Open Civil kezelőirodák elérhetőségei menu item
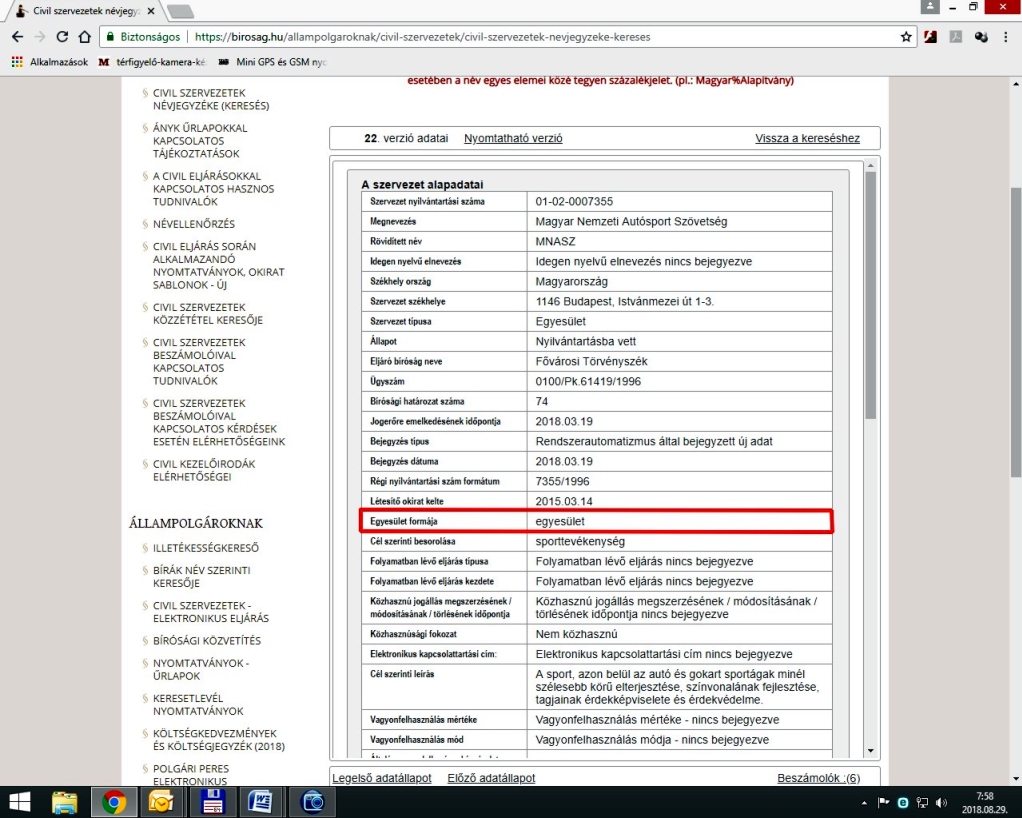Viewport: 1022px width, 818px height. coord(204,470)
